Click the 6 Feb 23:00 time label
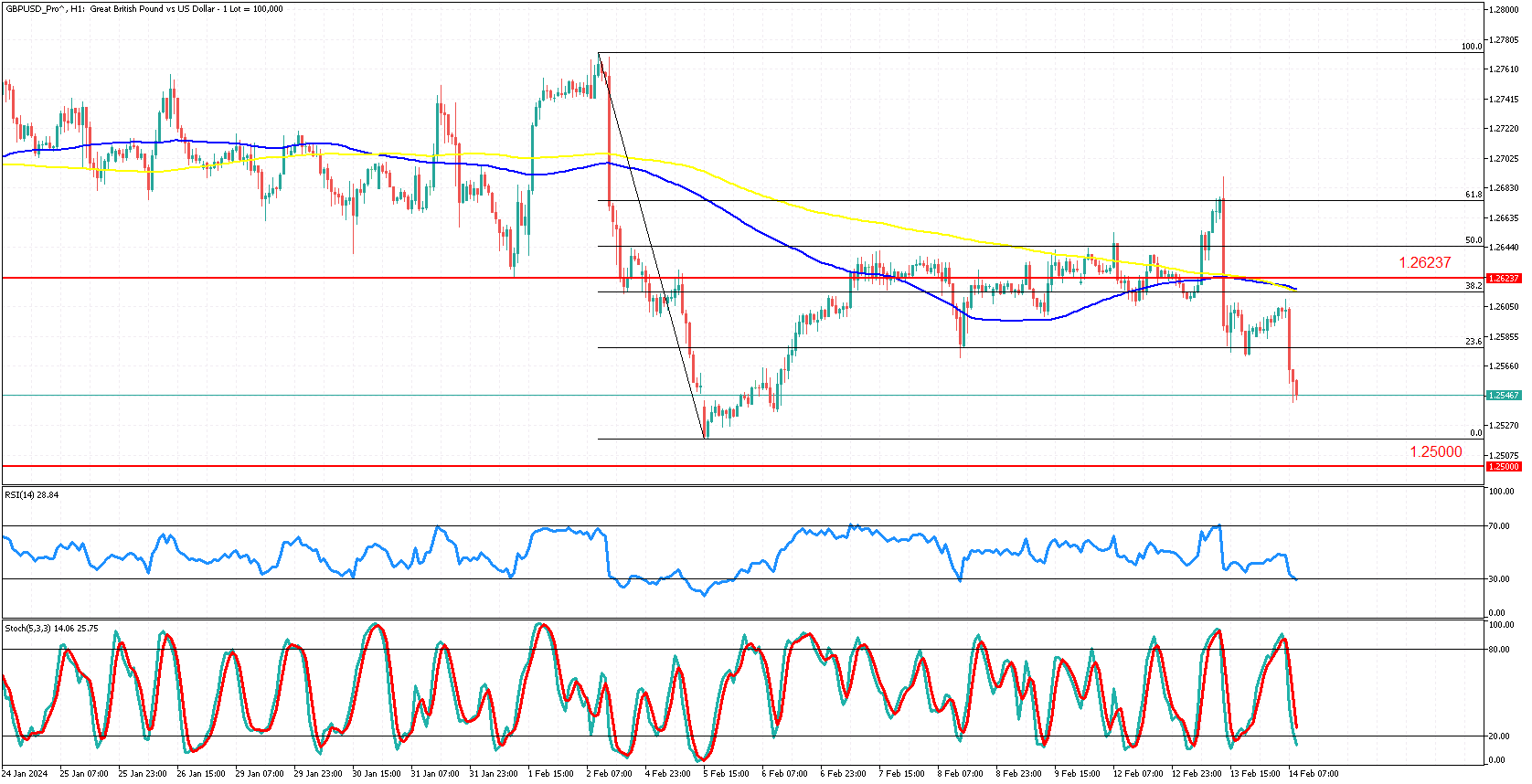 [844, 774]
